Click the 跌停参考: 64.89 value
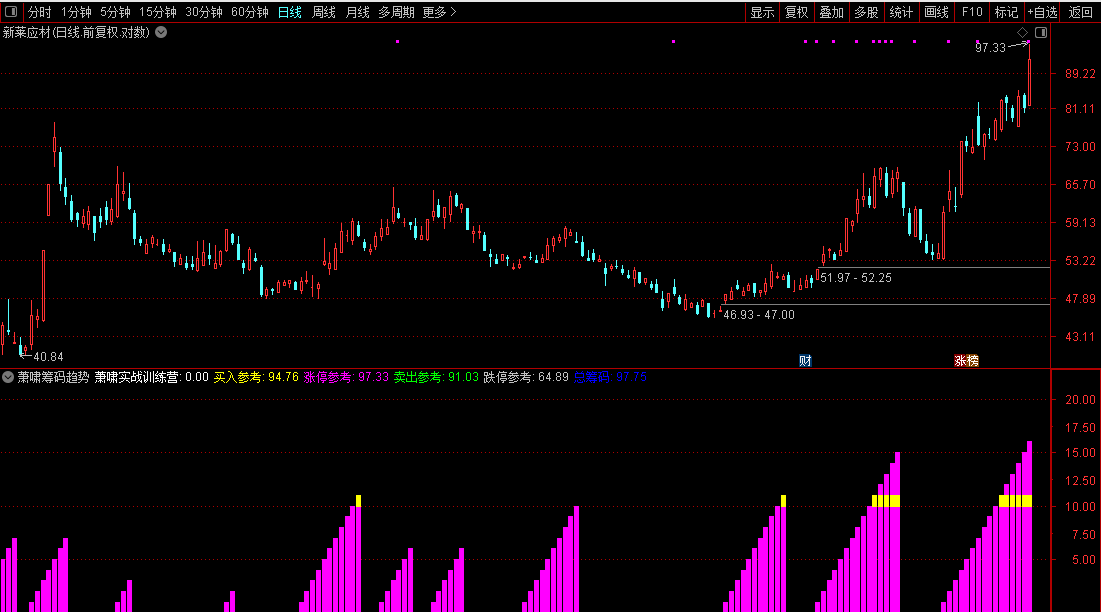The height and width of the screenshot is (612, 1101). click(526, 377)
